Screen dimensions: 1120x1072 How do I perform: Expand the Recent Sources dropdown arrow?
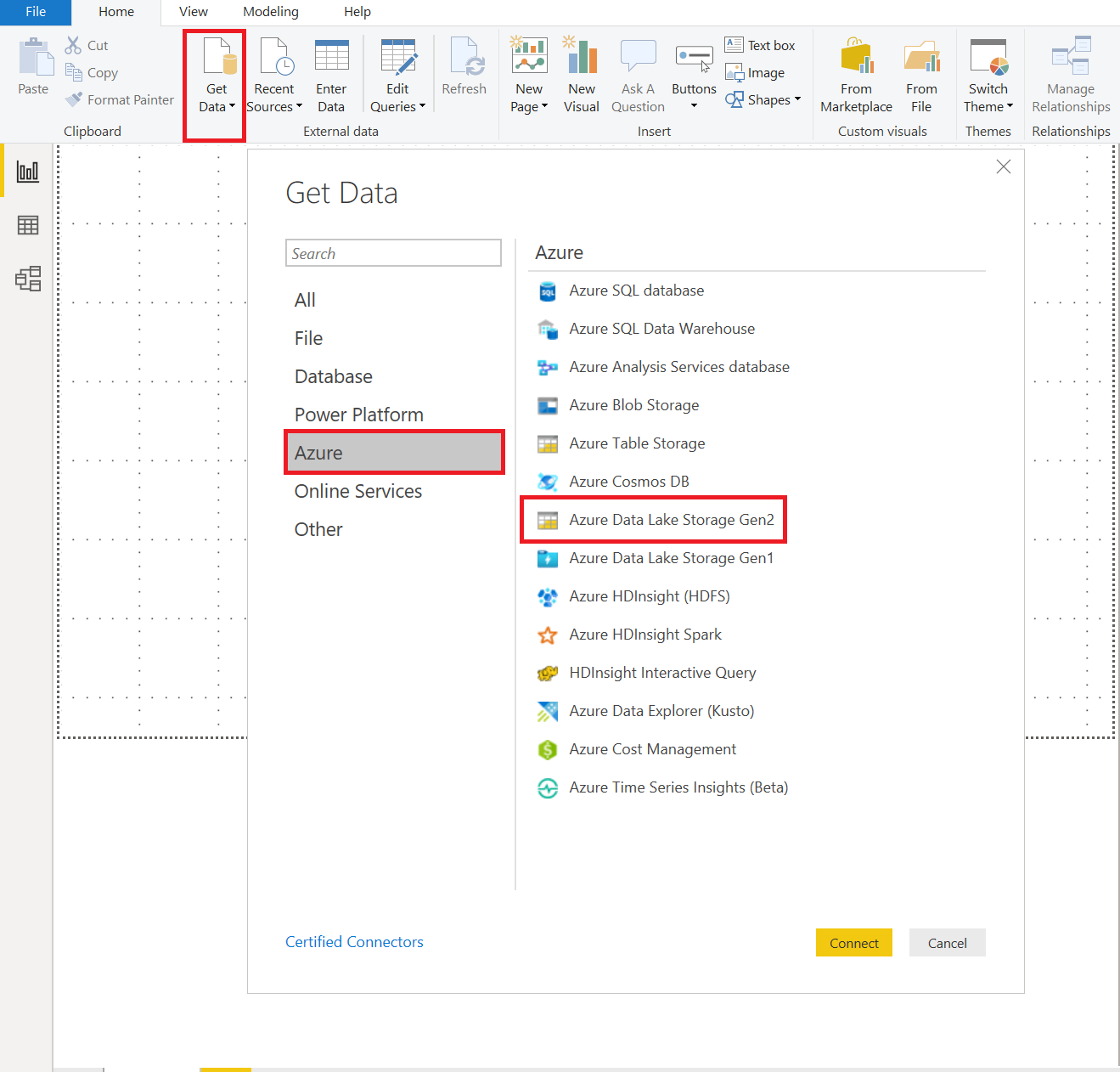tap(299, 107)
